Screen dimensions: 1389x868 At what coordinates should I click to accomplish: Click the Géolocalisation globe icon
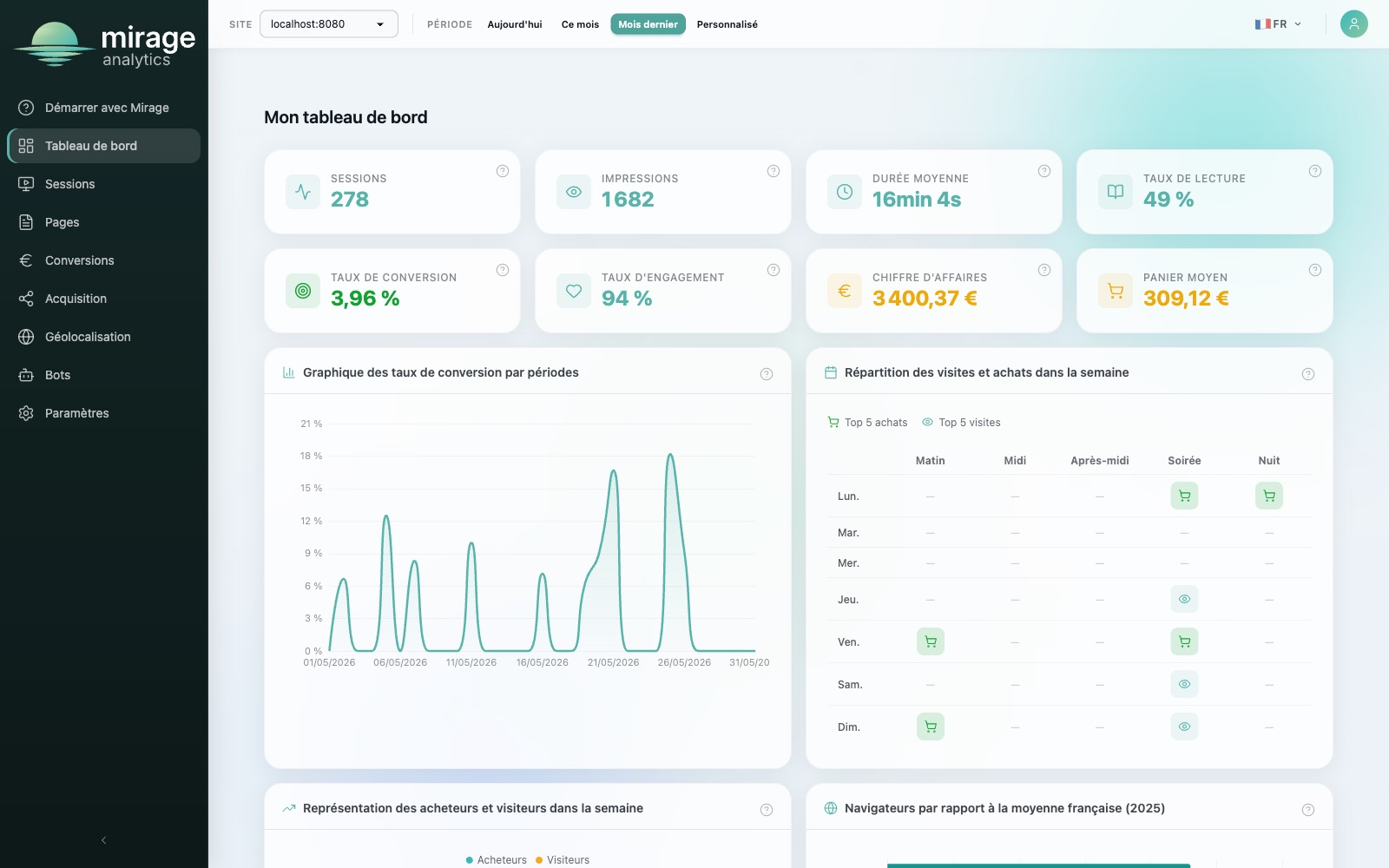click(26, 337)
